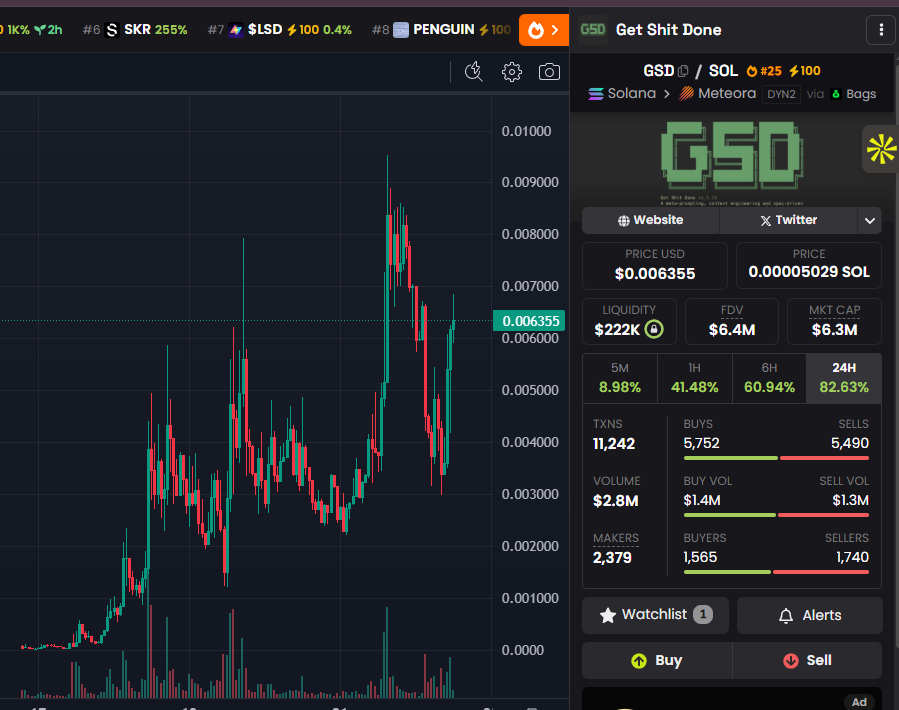This screenshot has width=899, height=710.
Task: Click the current price label 0.006355 on axis
Action: [x=529, y=321]
